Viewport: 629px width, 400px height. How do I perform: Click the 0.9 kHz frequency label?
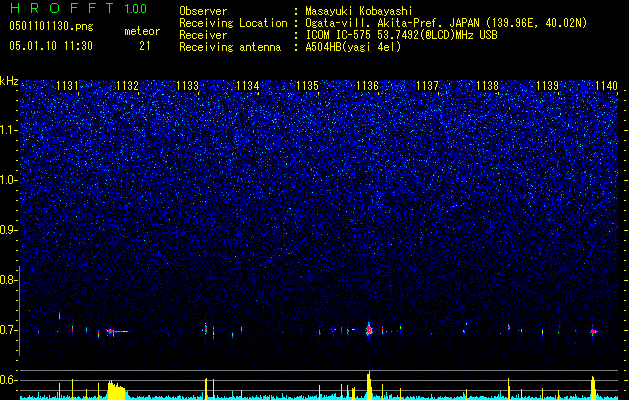click(8, 230)
